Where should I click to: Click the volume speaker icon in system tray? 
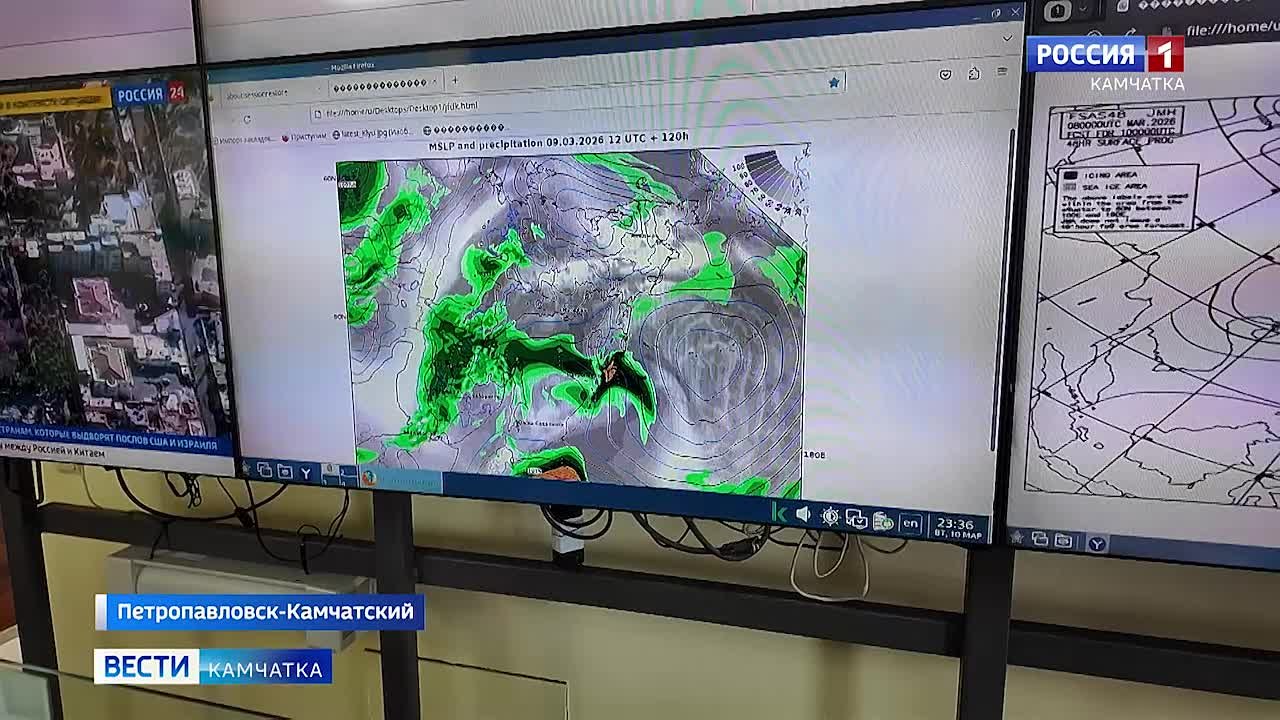click(803, 515)
